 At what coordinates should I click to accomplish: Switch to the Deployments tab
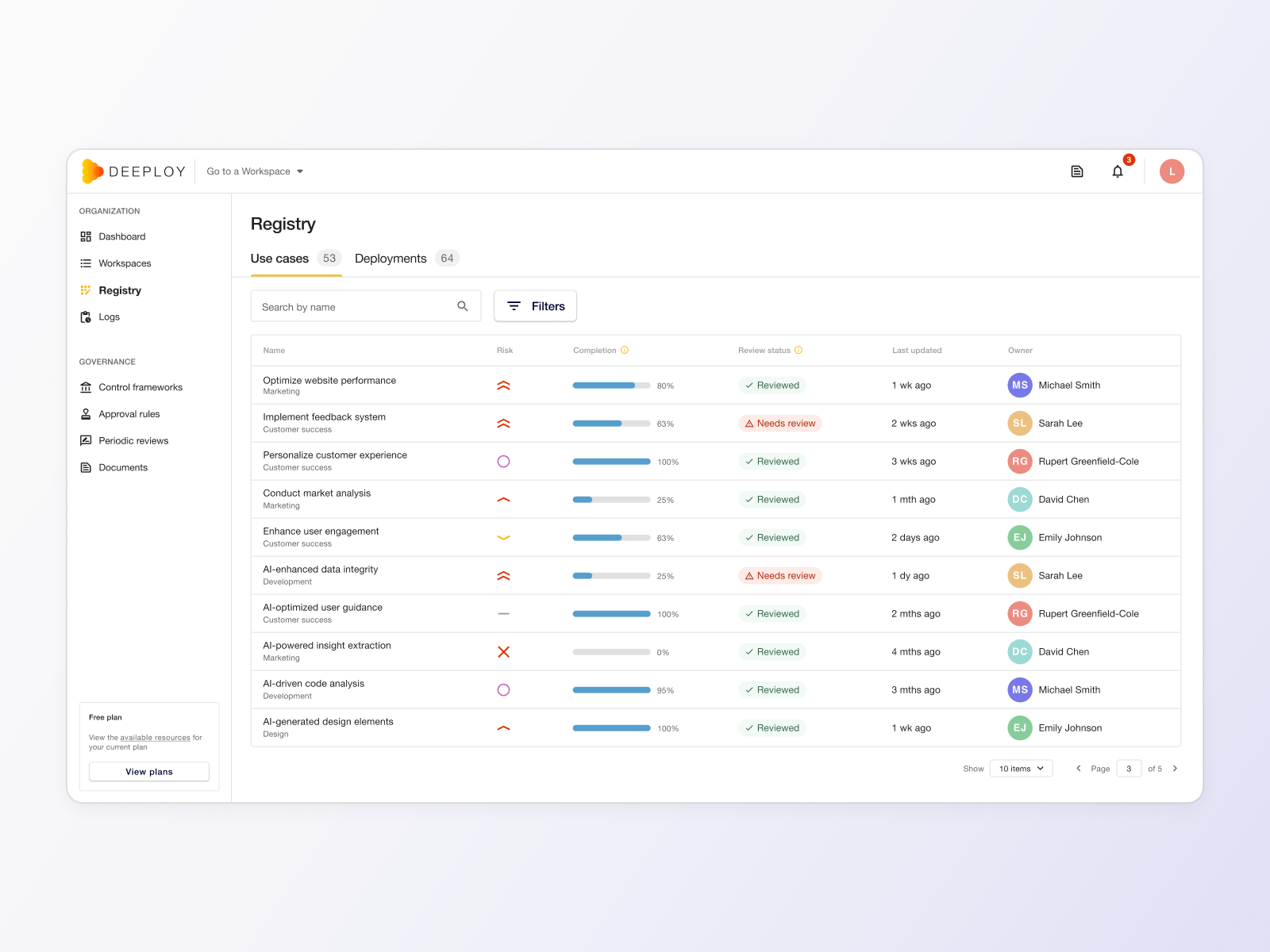(391, 258)
